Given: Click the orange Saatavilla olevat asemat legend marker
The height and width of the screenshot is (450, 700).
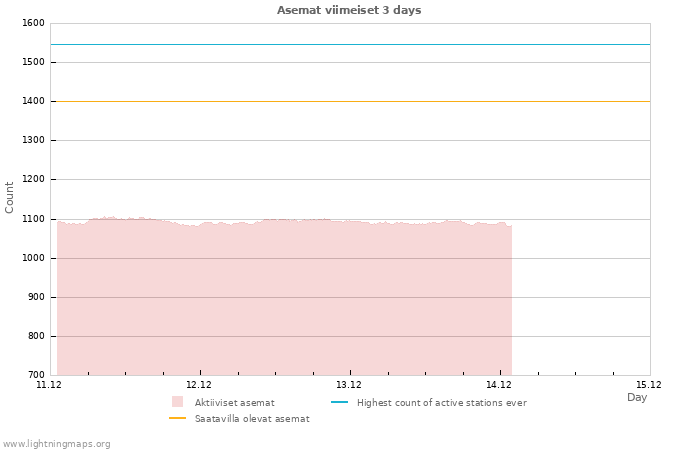Looking at the screenshot, I should tap(177, 418).
